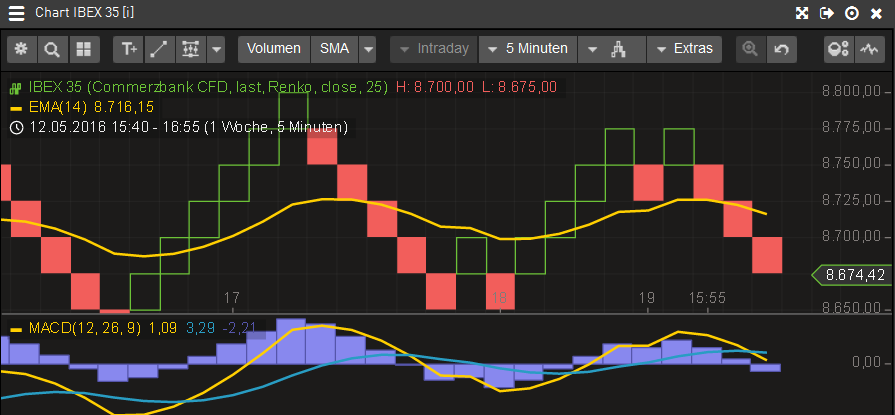Expand the drawing tools dropdown arrow
895x415 pixels.
point(217,48)
